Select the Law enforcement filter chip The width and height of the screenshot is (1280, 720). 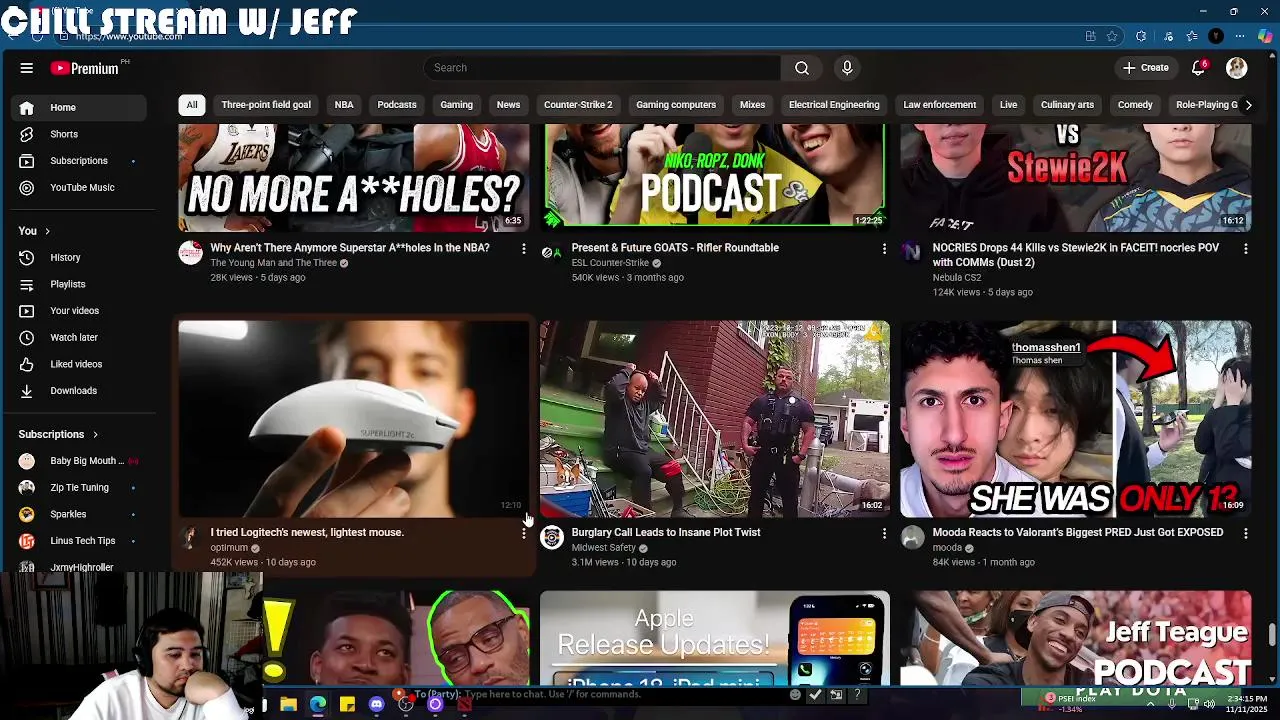tap(940, 105)
